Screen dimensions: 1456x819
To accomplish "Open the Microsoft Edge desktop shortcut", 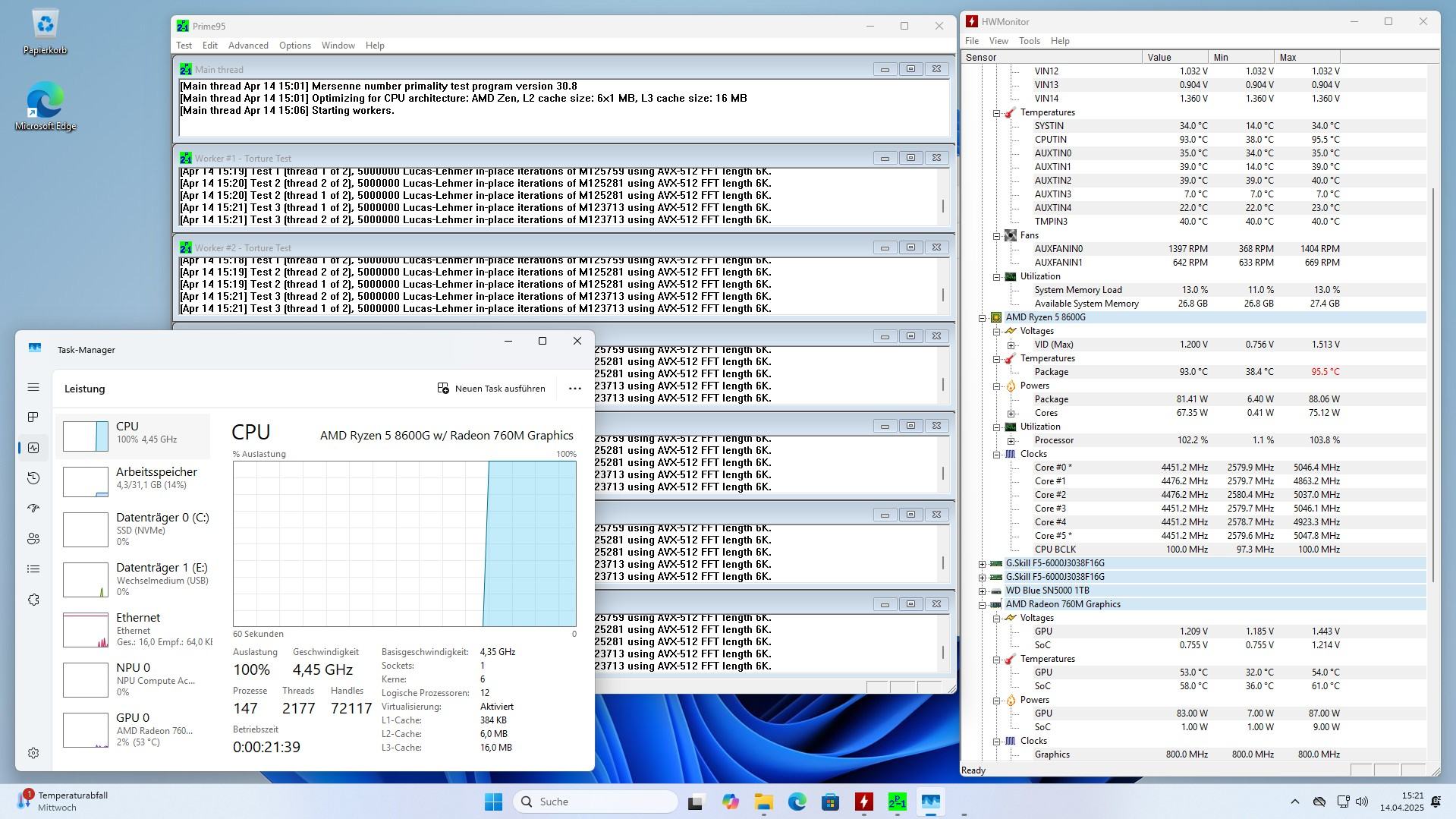I will coord(46,106).
